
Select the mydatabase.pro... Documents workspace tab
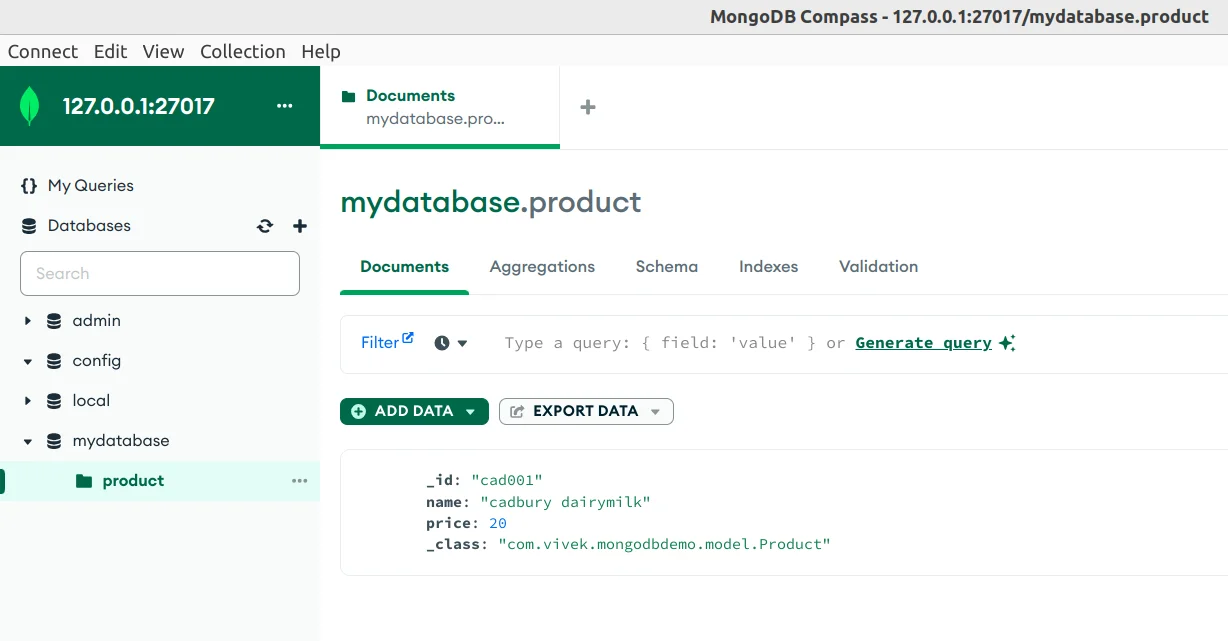(x=440, y=107)
